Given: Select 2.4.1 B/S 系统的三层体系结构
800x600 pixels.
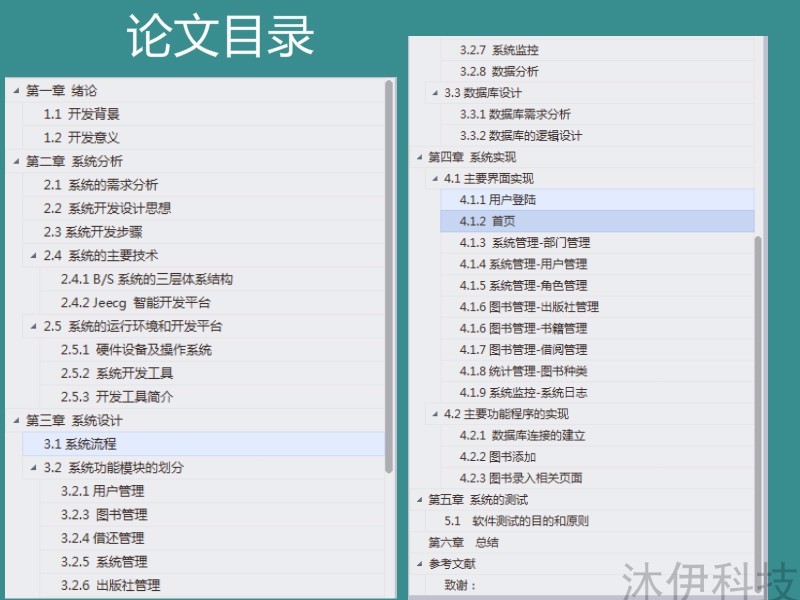Looking at the screenshot, I should 147,279.
